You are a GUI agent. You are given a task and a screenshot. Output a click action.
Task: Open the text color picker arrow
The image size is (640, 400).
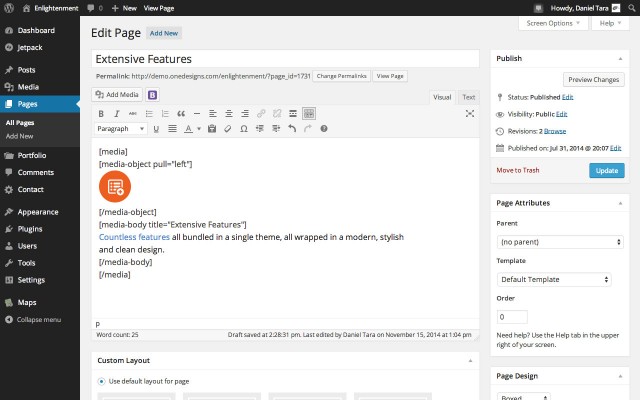pos(200,128)
